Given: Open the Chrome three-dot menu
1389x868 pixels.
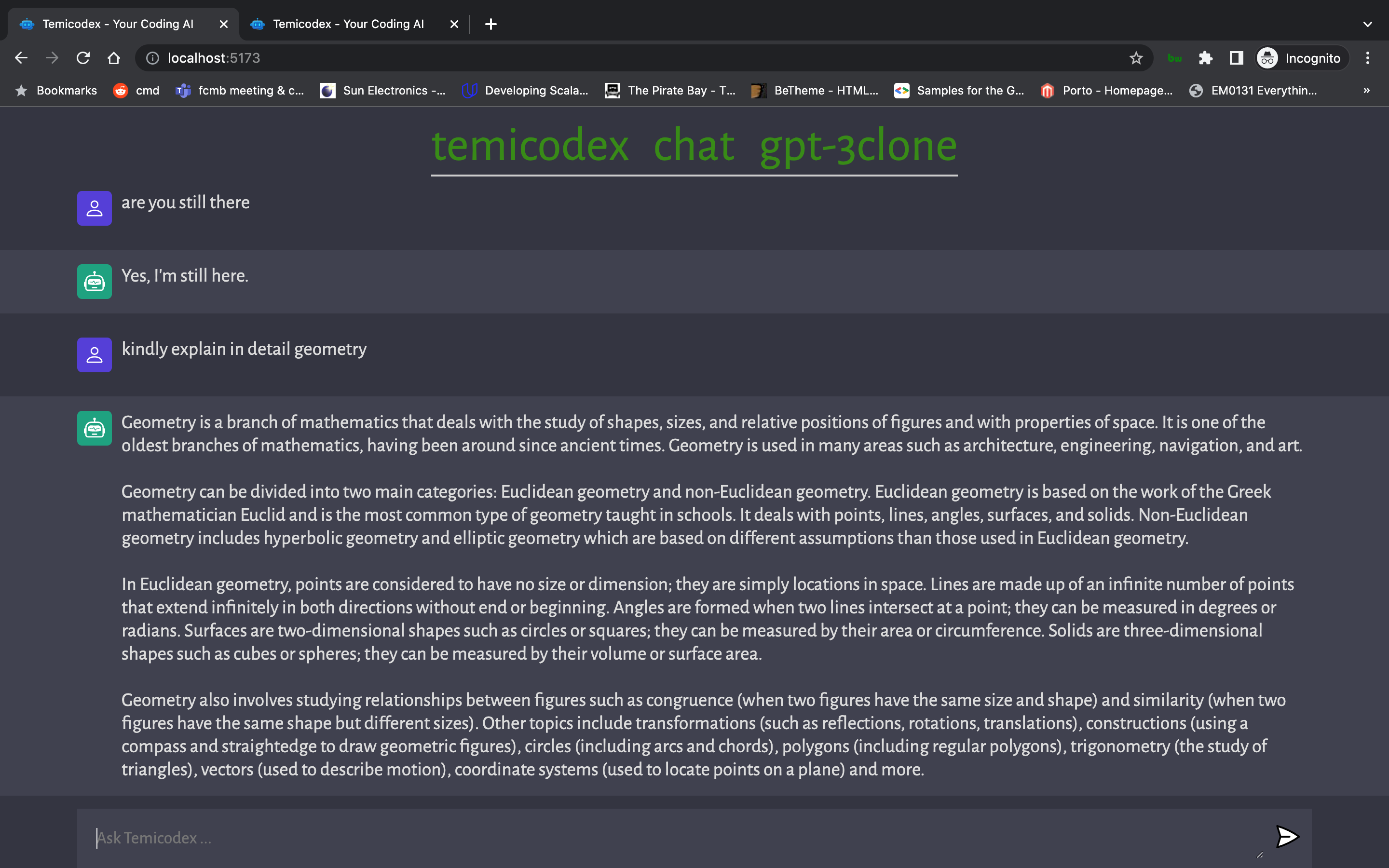Looking at the screenshot, I should 1367,58.
